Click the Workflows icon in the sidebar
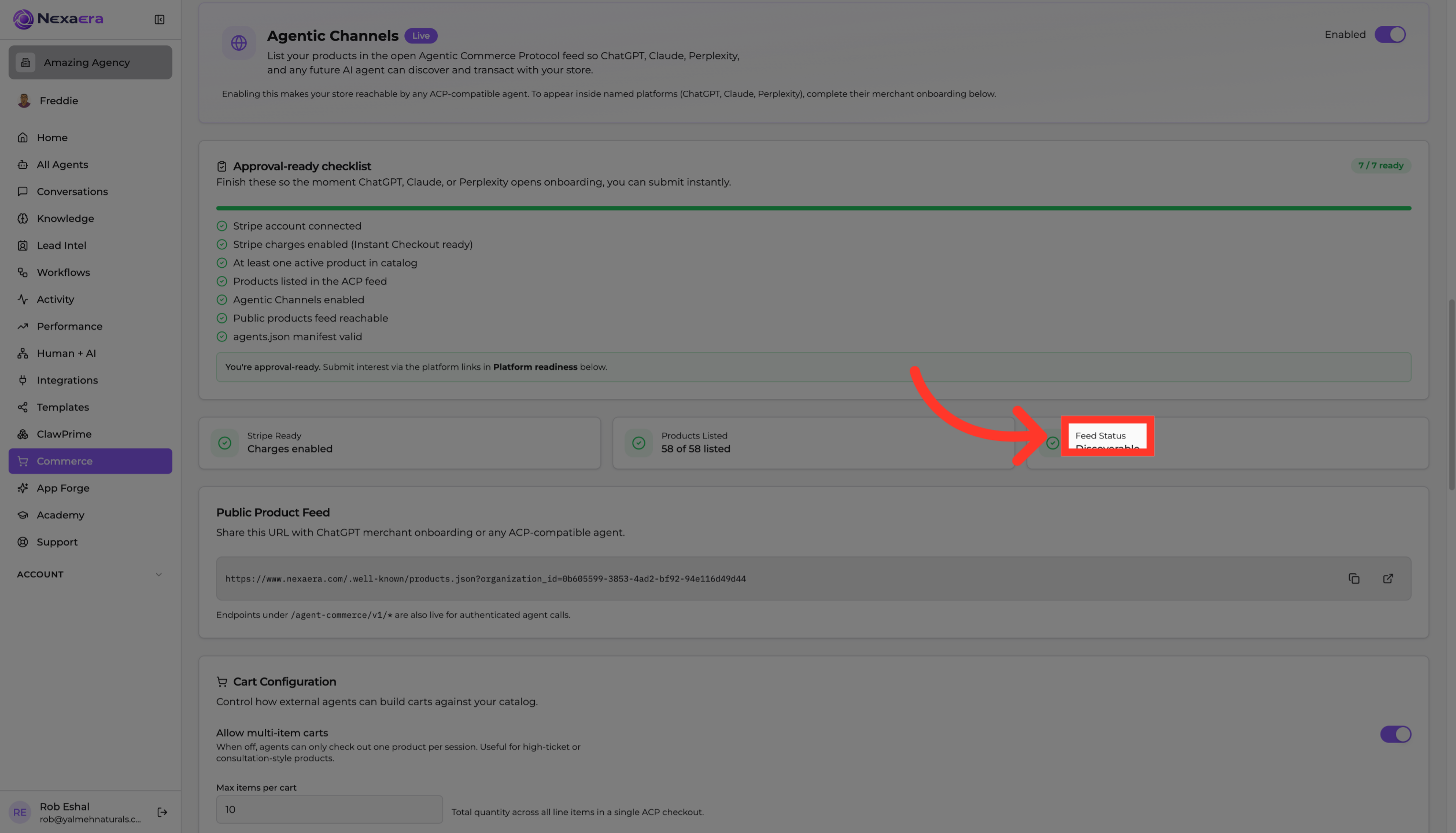This screenshot has width=1456, height=833. (23, 273)
